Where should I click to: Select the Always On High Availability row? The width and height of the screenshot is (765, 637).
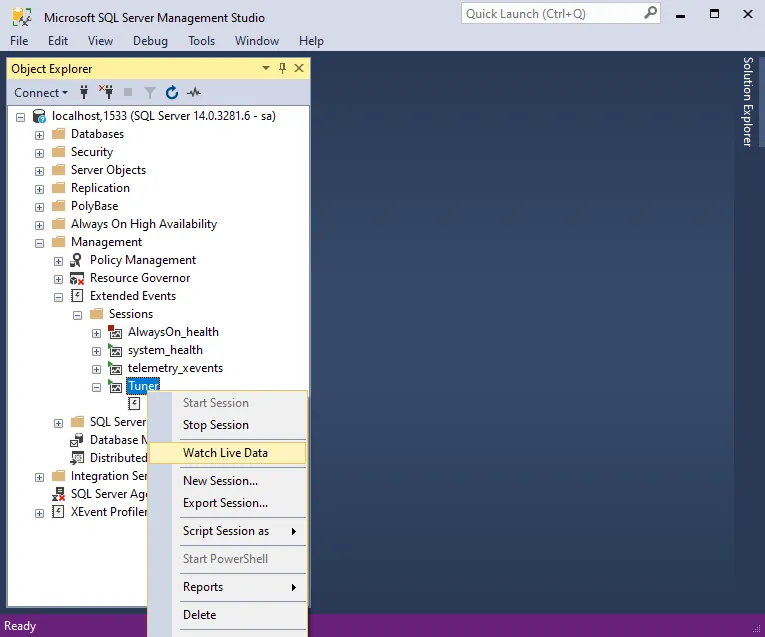coord(144,224)
